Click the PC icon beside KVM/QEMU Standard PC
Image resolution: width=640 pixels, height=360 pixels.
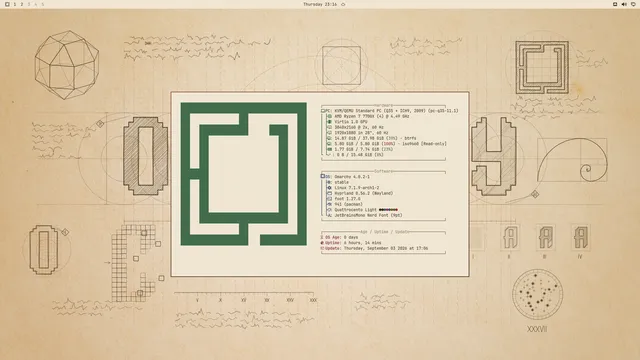click(x=323, y=111)
